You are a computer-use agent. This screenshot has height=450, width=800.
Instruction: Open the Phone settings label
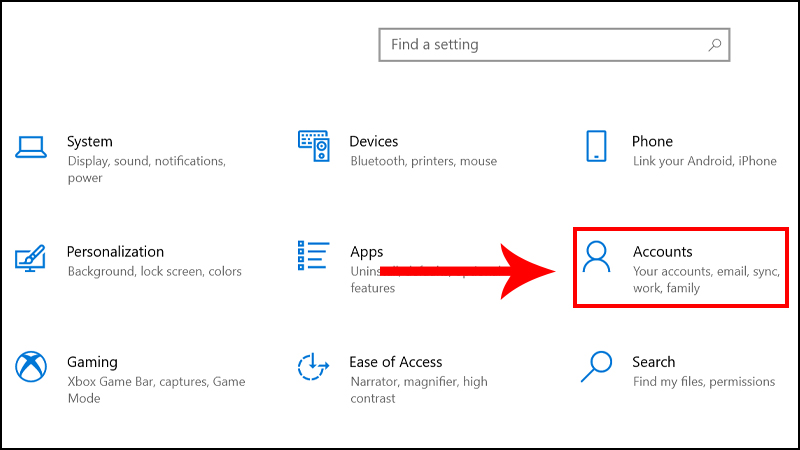(x=652, y=141)
